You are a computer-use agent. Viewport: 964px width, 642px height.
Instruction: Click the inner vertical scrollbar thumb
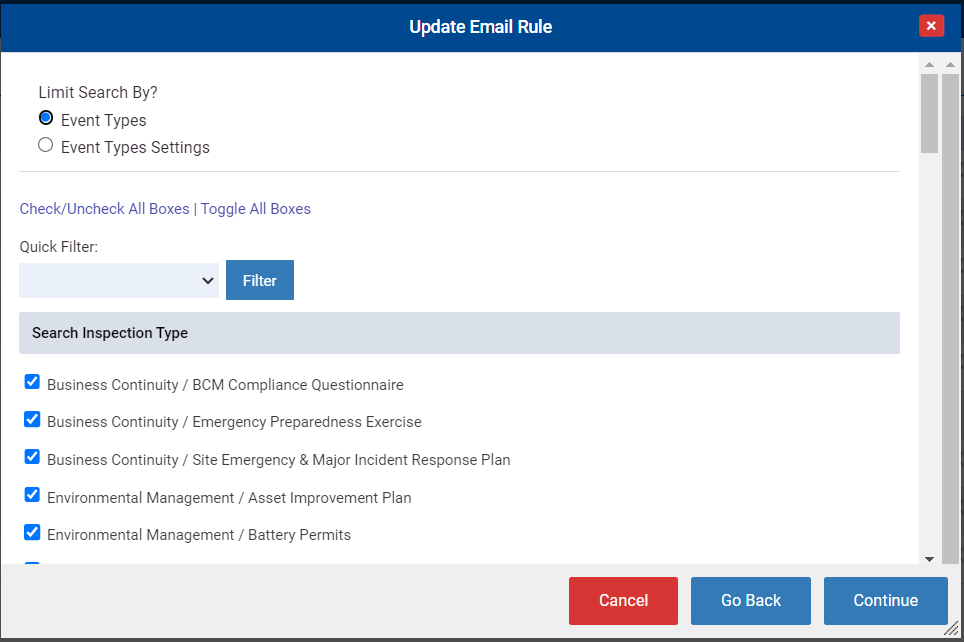[929, 113]
